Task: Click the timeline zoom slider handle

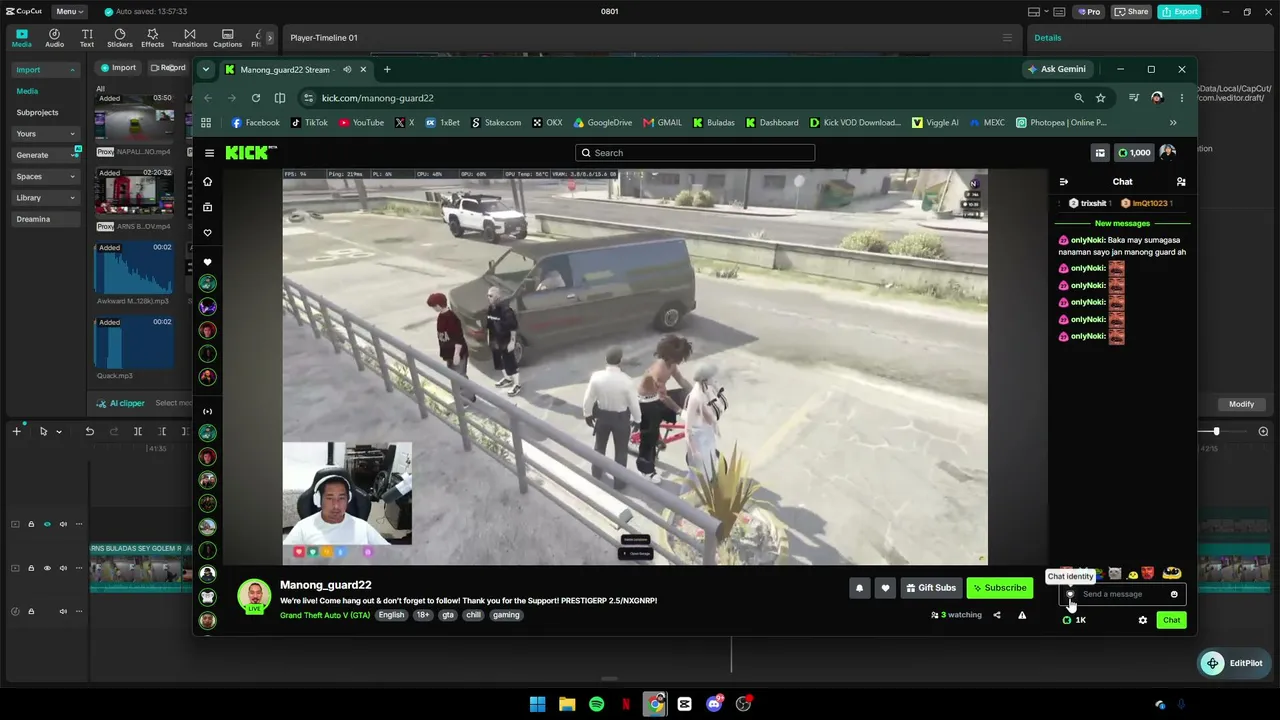Action: (x=1216, y=431)
